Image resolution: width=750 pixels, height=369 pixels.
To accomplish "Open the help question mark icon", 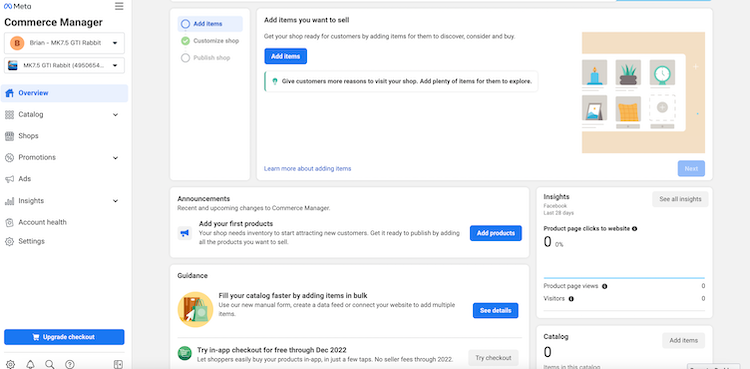I will point(70,364).
